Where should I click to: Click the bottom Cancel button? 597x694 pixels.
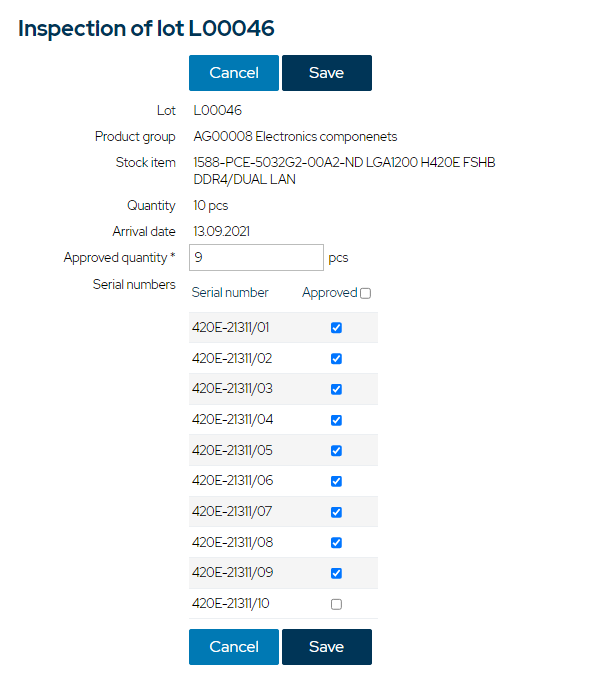[234, 647]
